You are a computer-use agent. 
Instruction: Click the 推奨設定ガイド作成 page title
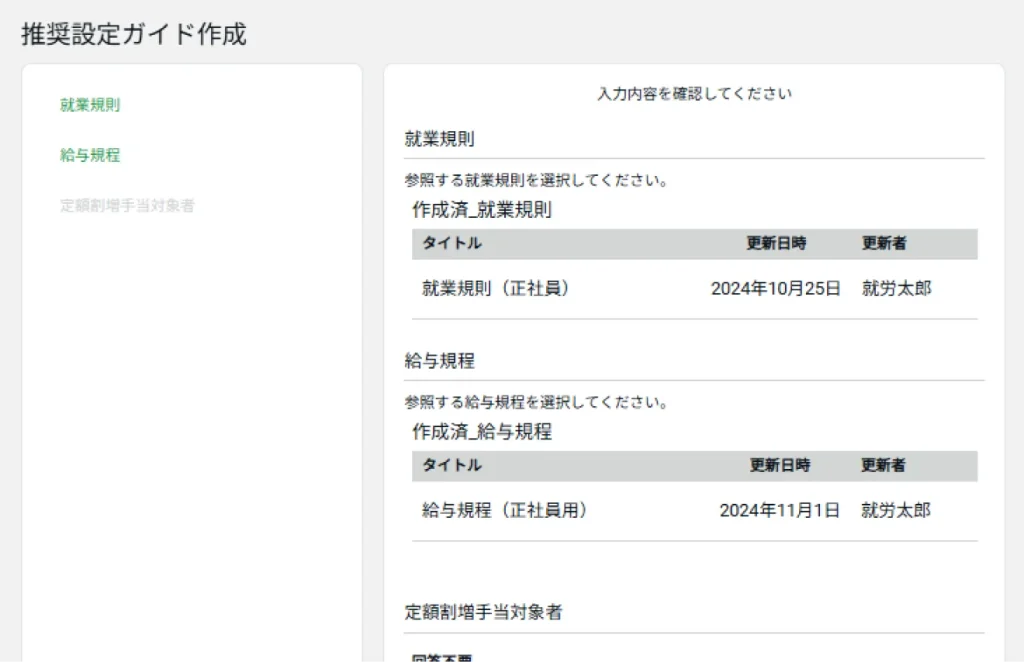(133, 34)
